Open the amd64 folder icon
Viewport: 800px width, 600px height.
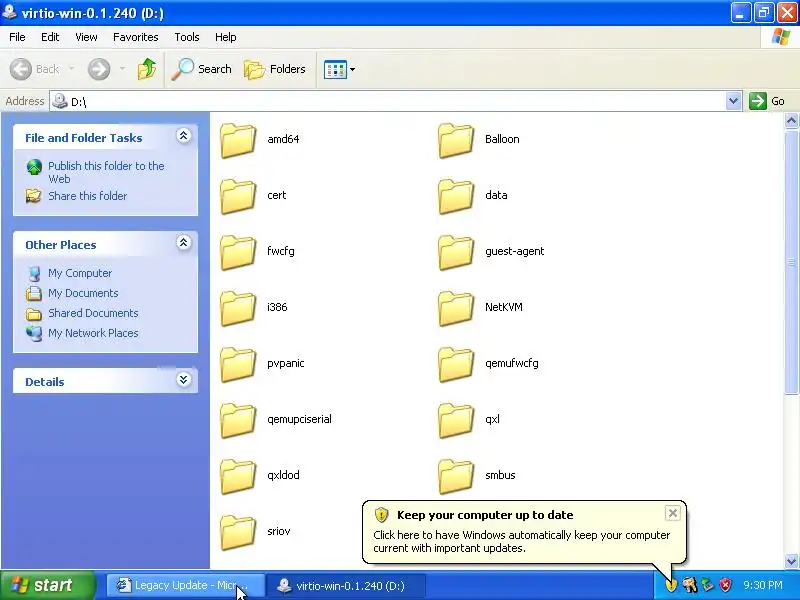[238, 140]
